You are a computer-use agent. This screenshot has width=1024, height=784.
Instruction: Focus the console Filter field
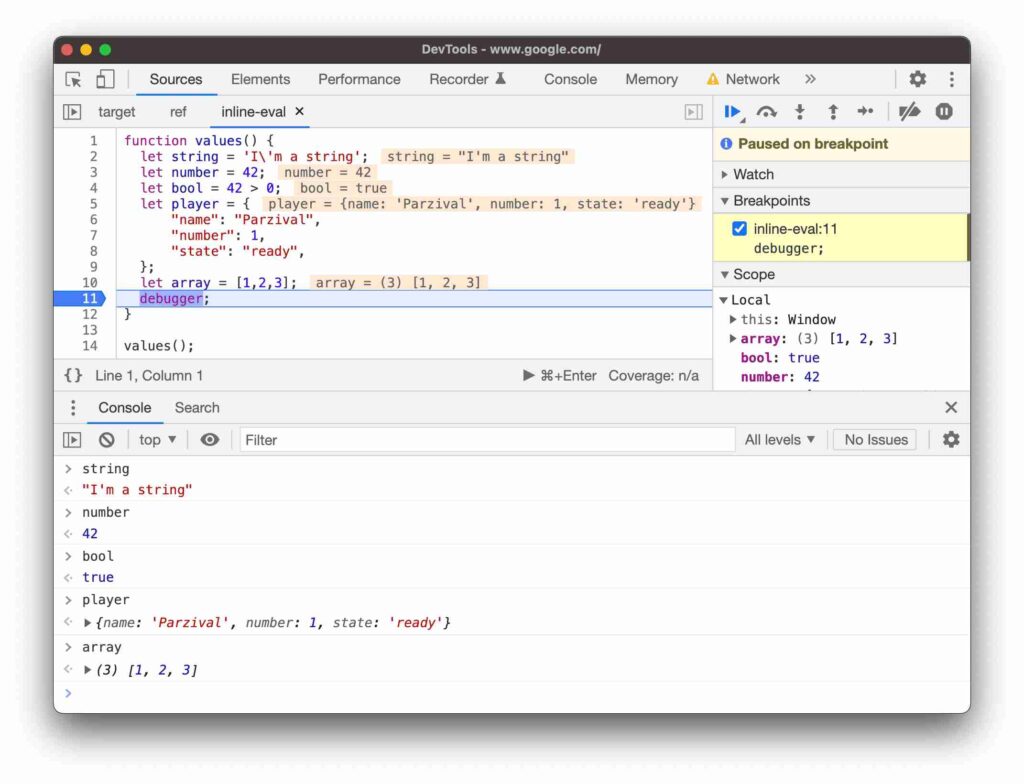487,440
